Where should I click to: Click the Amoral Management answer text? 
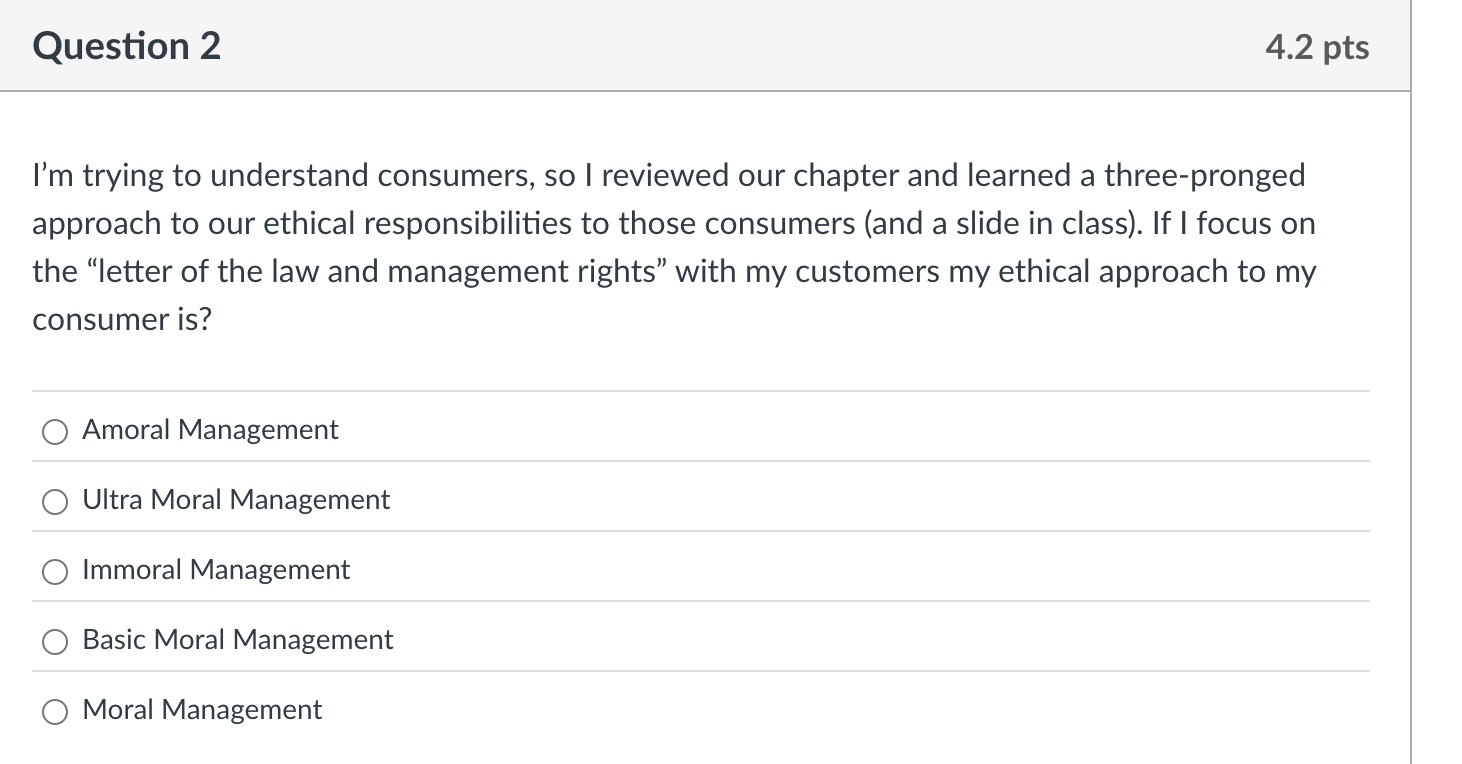pos(210,430)
